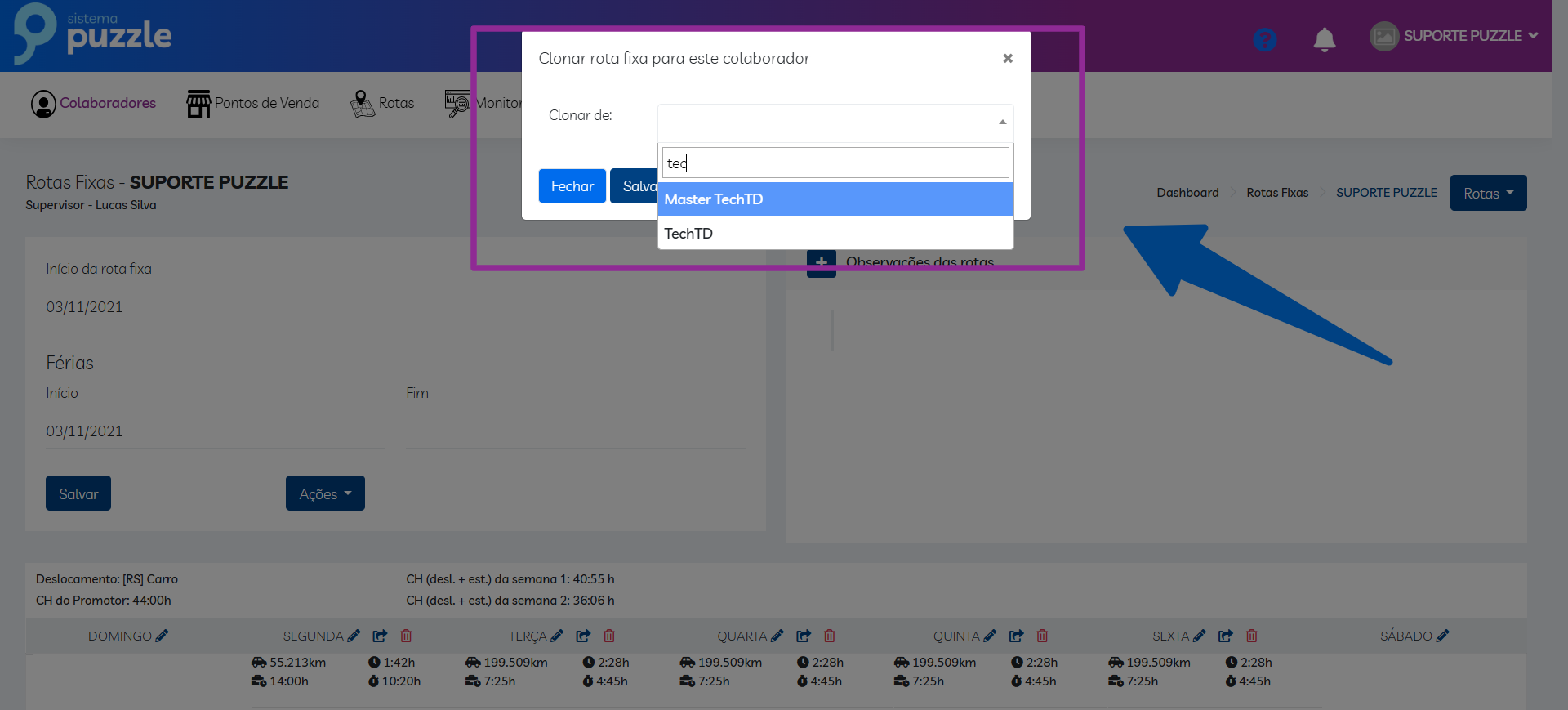Screen dimensions: 1568x710
Task: Click the blue help question mark icon
Action: (1264, 39)
